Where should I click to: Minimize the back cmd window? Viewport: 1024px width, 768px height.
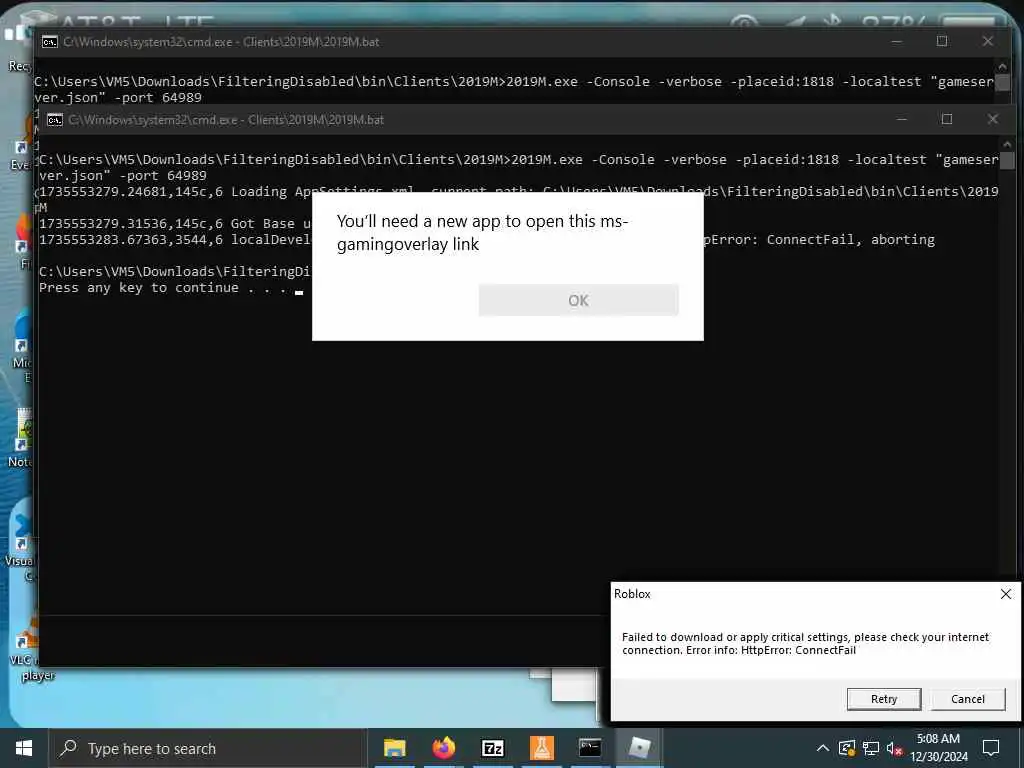[897, 41]
